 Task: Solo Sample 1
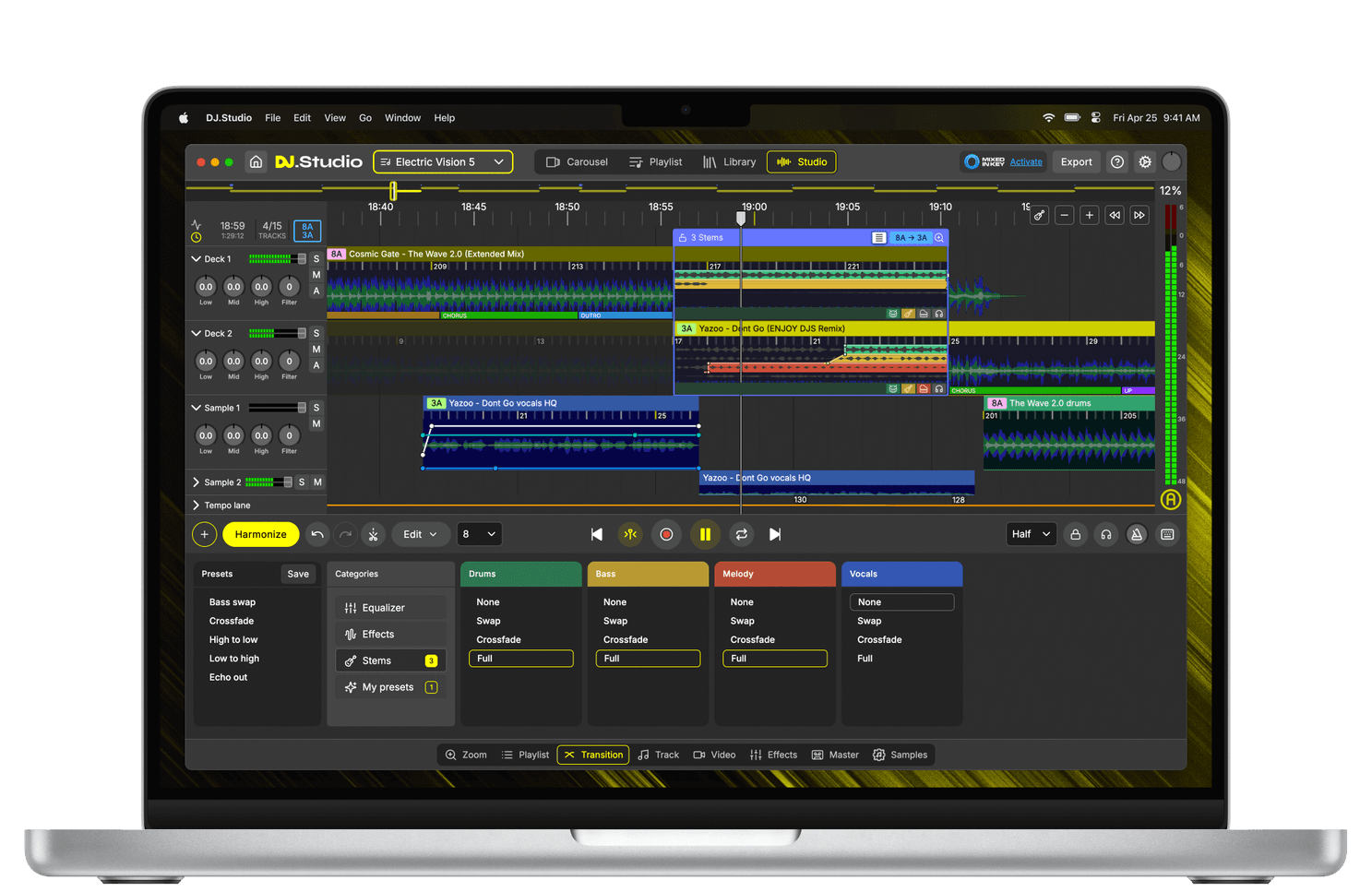[316, 408]
